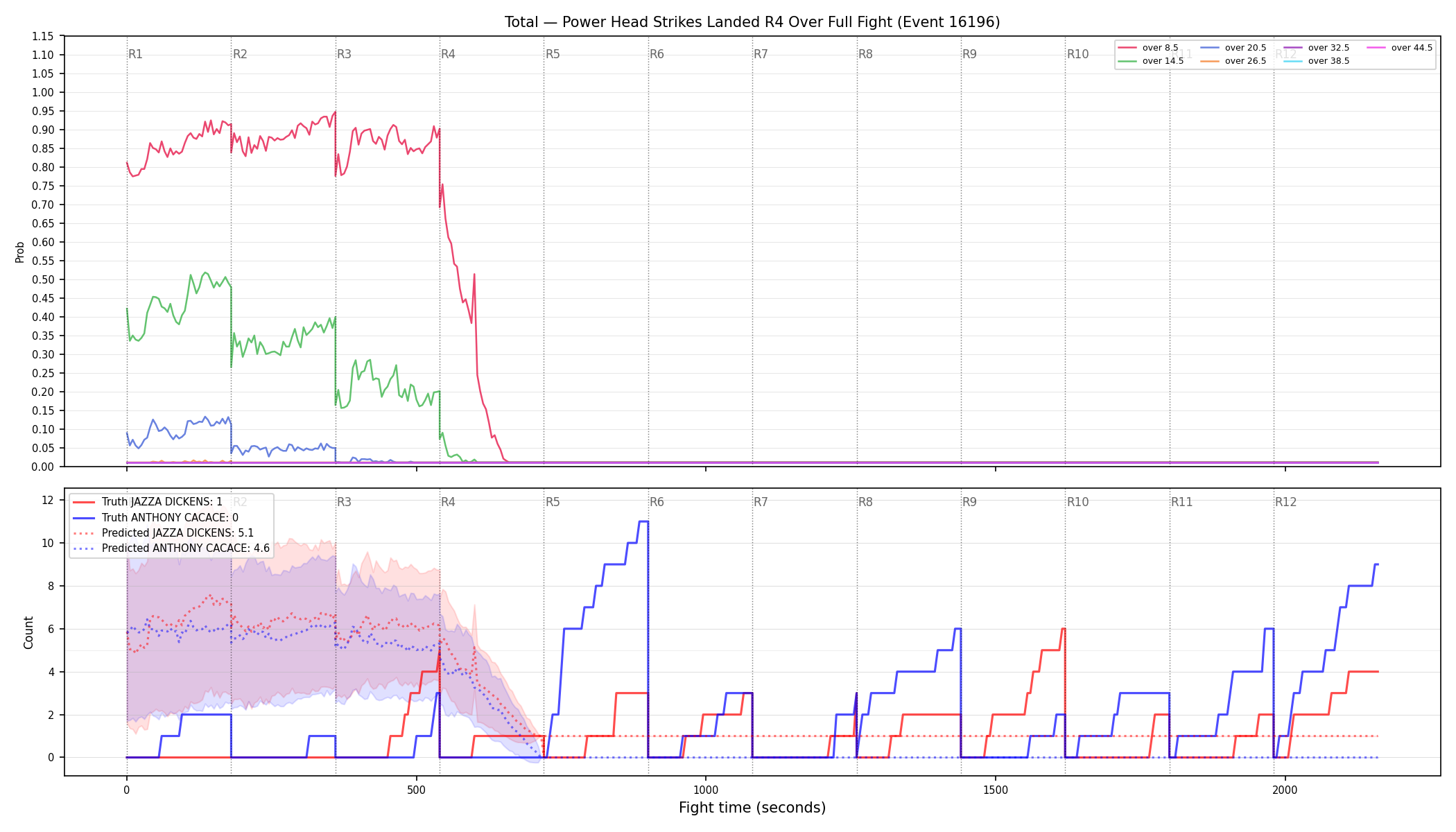
Task: Click 'Truth JAZZA DICKENS: 1' legend entry
Action: [x=162, y=502]
